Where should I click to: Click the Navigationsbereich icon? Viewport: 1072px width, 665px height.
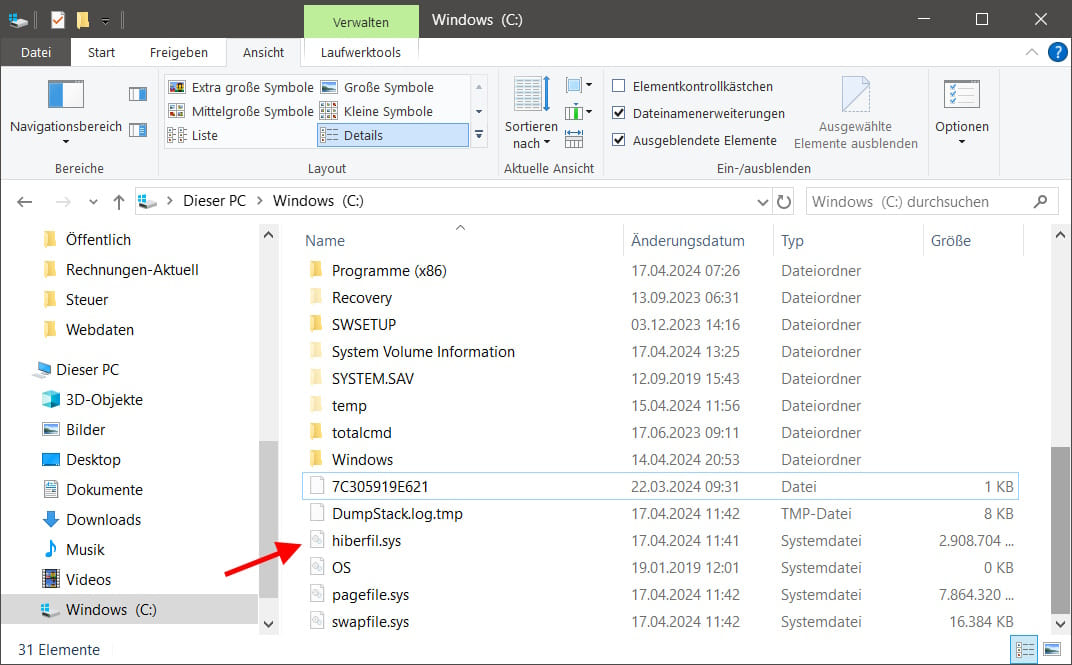pyautogui.click(x=66, y=97)
